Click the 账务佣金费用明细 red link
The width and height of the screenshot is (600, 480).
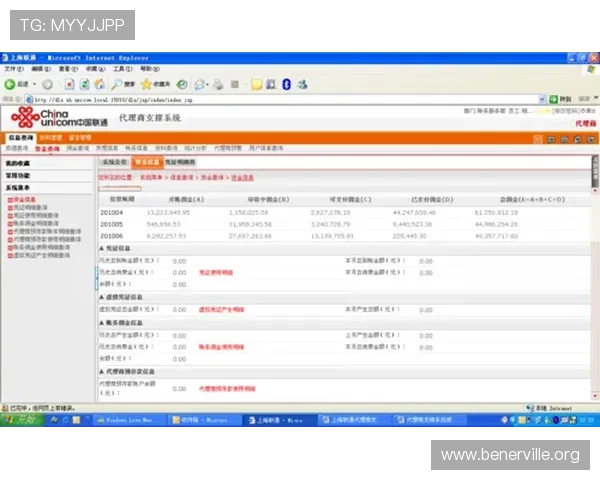[221, 347]
